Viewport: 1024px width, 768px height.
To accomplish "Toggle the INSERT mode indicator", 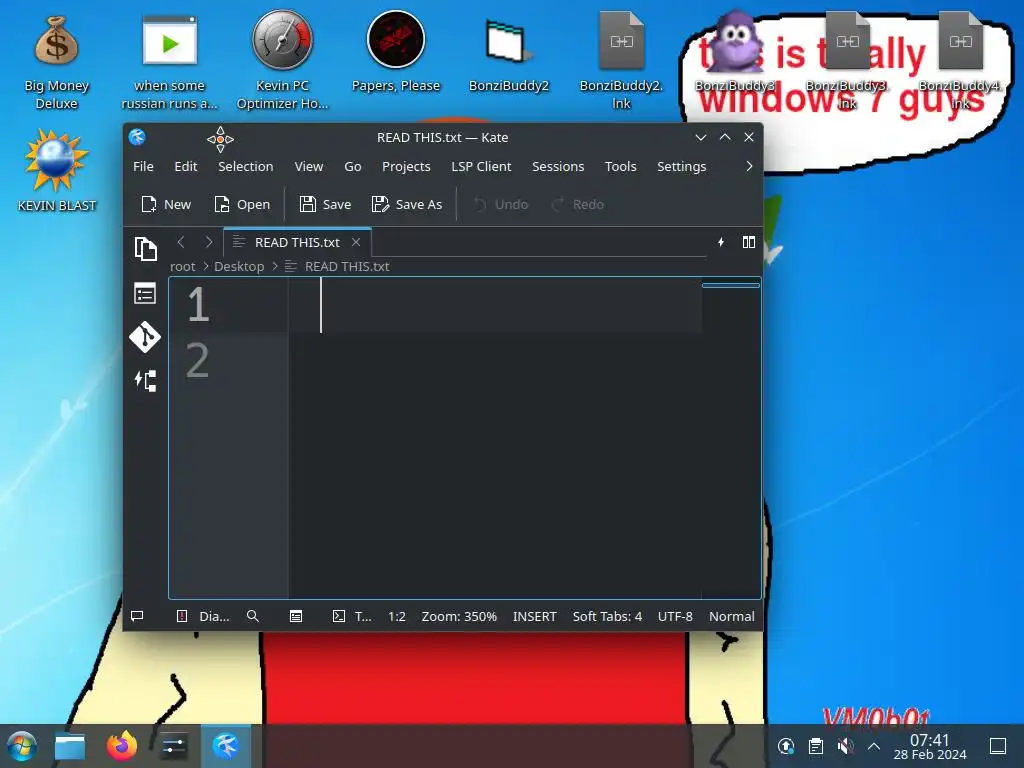I will pos(535,616).
